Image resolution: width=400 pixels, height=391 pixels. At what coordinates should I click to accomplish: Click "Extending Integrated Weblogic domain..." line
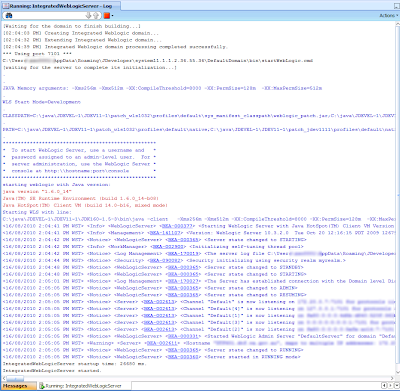tap(82, 40)
